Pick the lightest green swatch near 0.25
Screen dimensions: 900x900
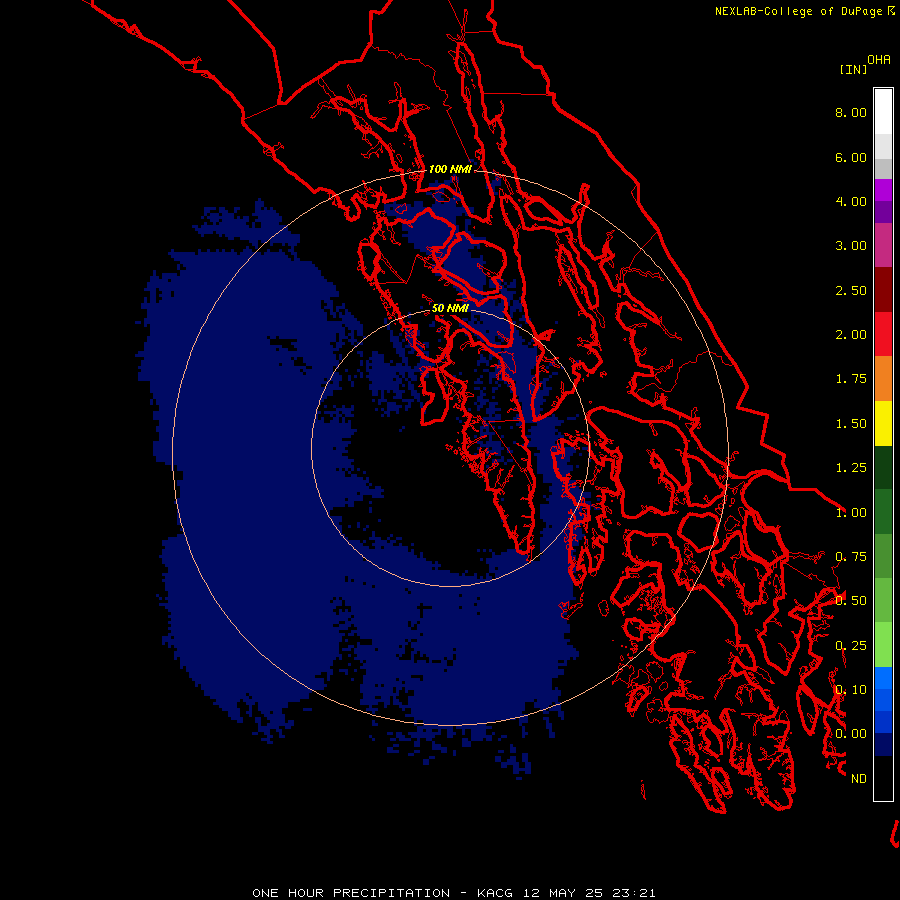[x=883, y=645]
